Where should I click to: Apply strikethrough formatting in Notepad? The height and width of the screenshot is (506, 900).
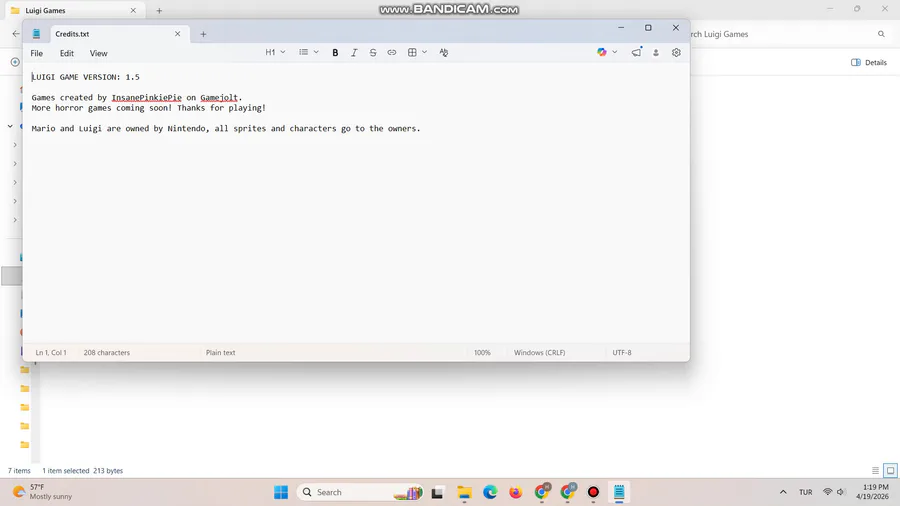coord(373,53)
